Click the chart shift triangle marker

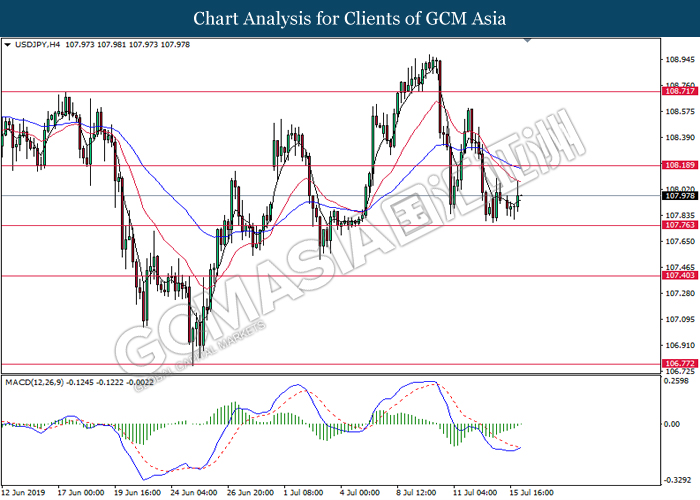[527, 41]
